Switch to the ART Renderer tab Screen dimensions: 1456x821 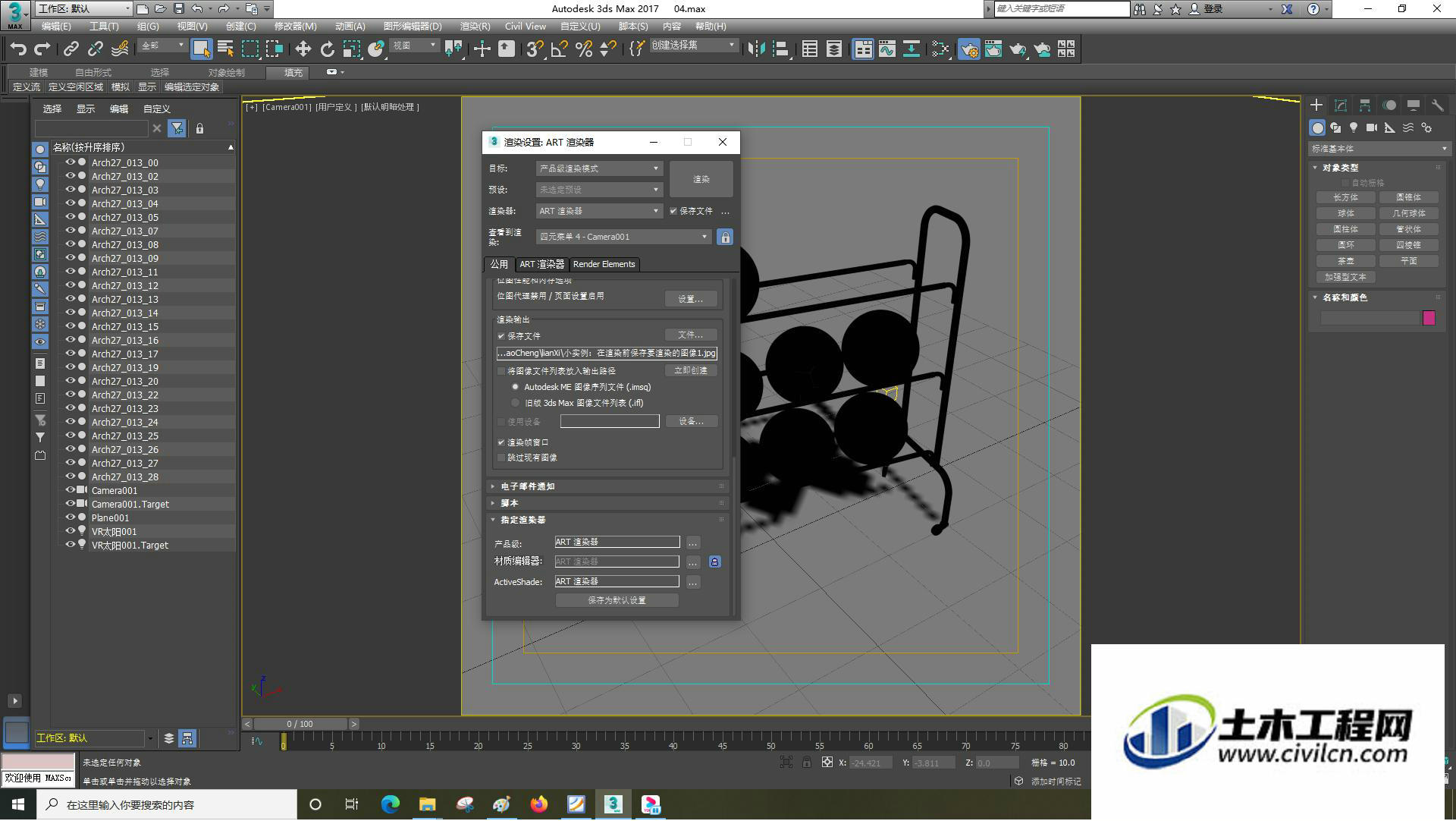(541, 265)
